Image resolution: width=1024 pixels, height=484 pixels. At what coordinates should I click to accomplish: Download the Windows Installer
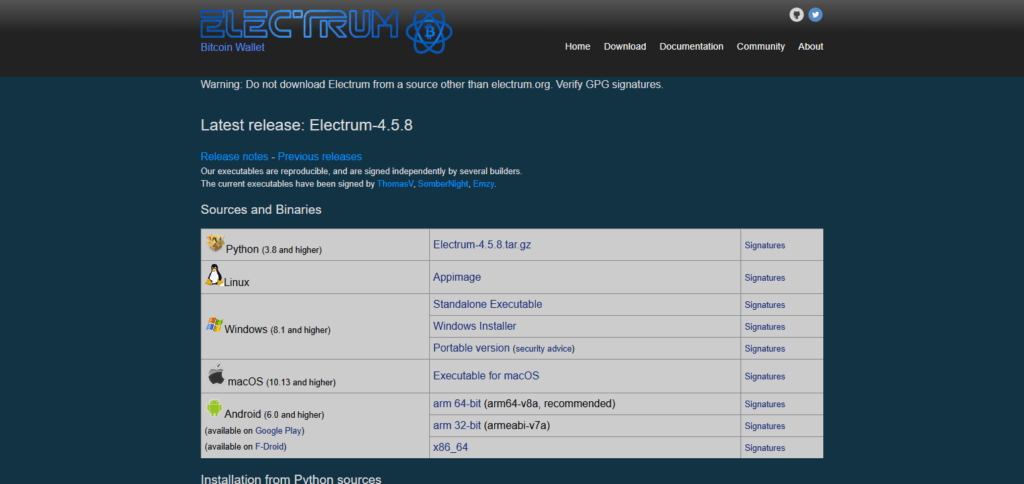475,326
